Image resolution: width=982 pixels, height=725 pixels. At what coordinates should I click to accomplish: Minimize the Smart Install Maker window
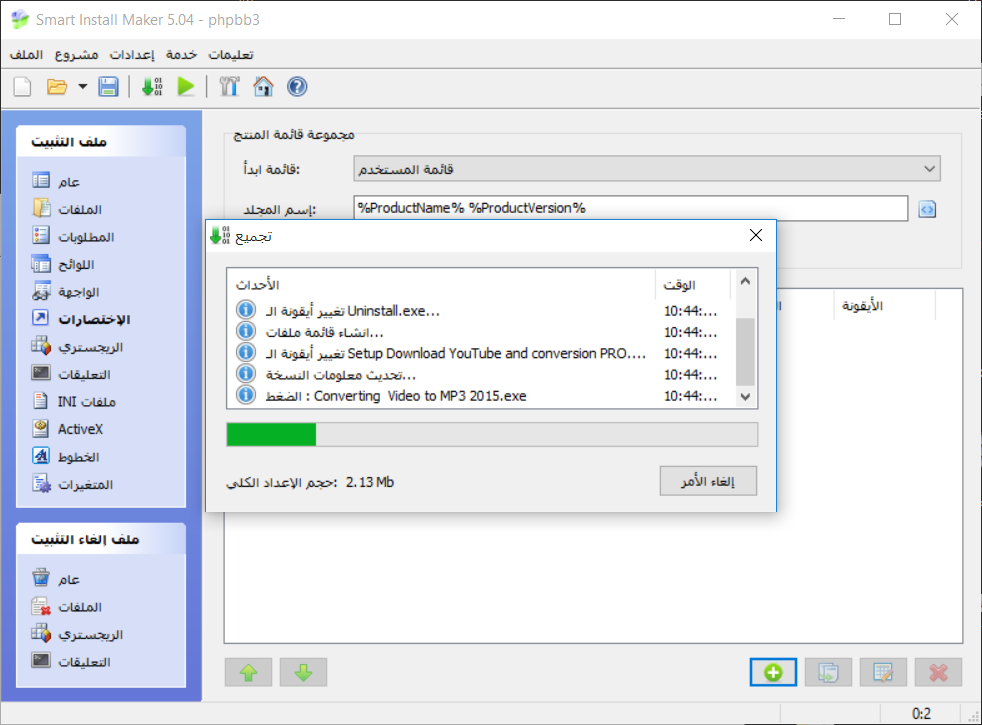(839, 19)
